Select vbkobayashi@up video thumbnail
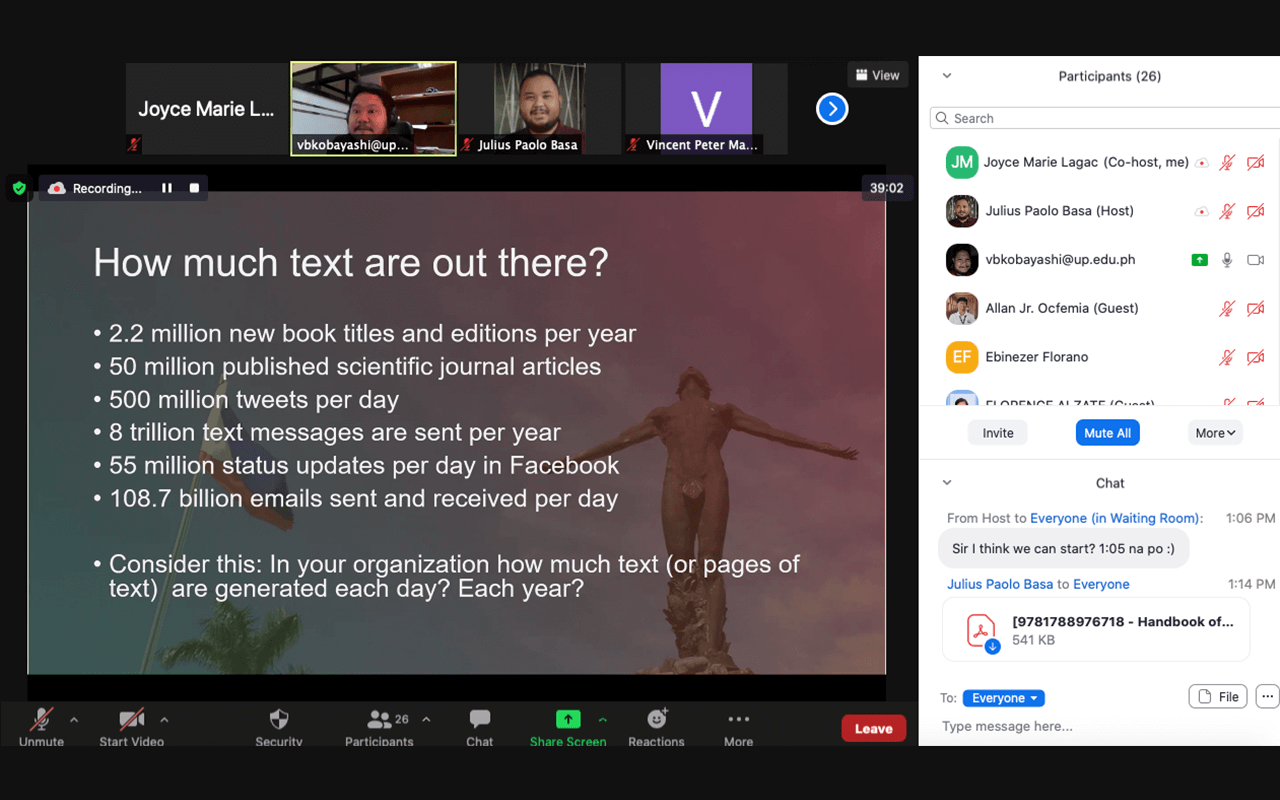This screenshot has width=1280, height=800. (x=373, y=109)
